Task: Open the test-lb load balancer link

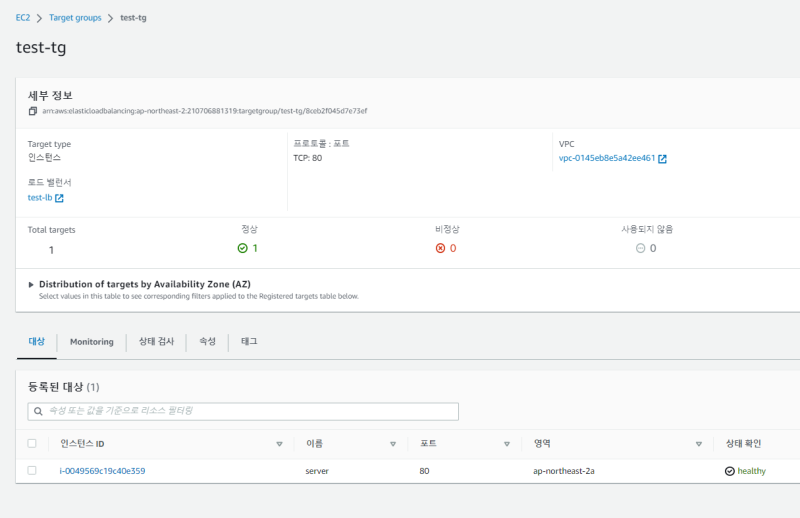Action: click(x=40, y=198)
